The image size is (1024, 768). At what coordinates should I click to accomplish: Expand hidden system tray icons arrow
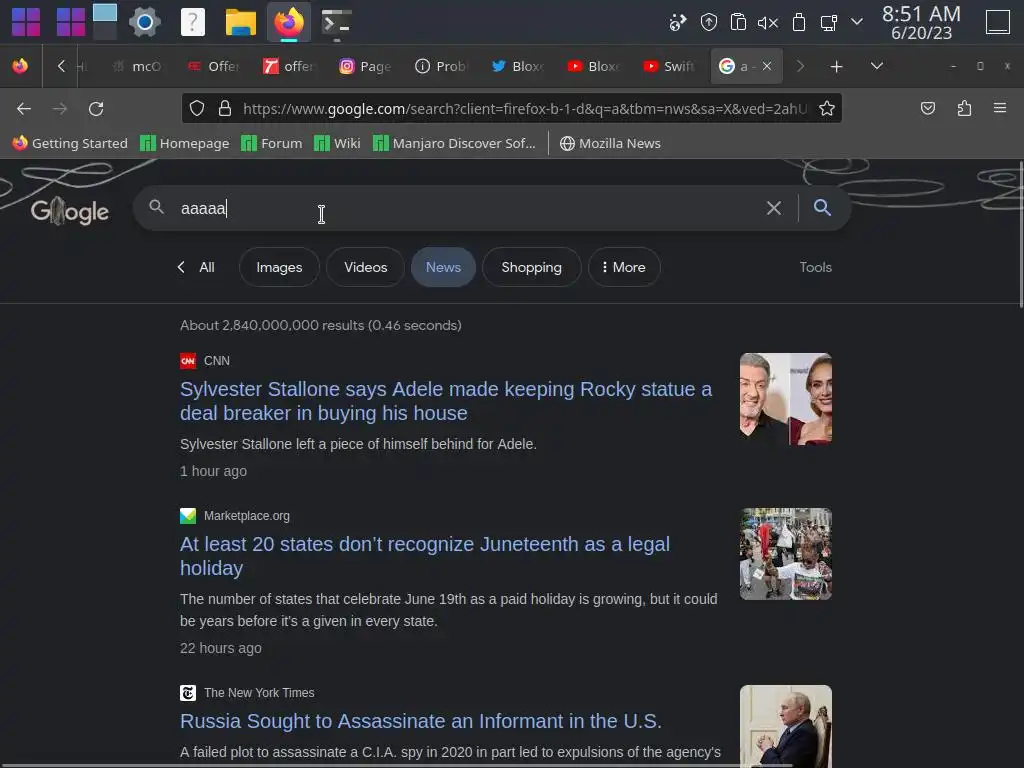[x=857, y=22]
